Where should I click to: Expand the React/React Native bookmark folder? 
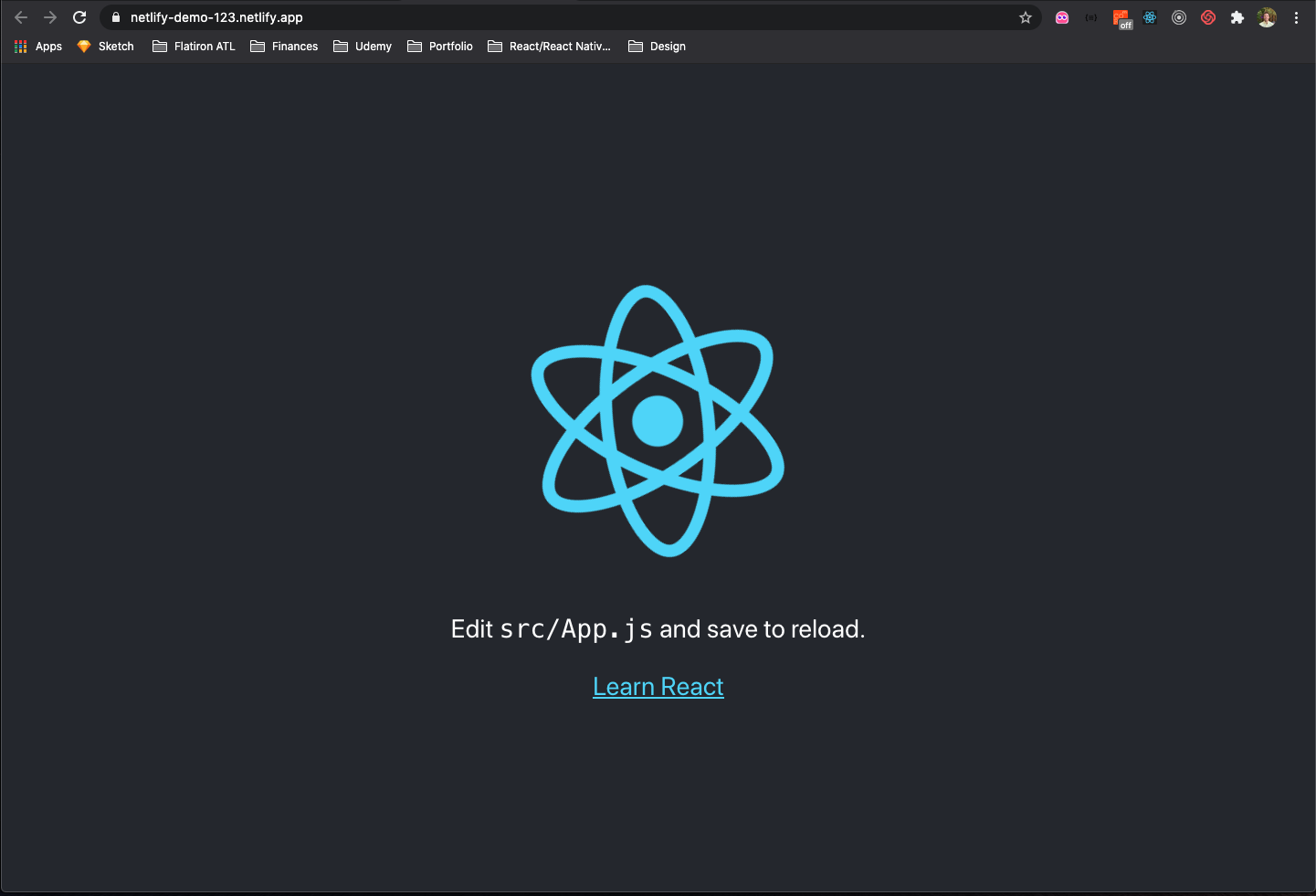click(549, 47)
